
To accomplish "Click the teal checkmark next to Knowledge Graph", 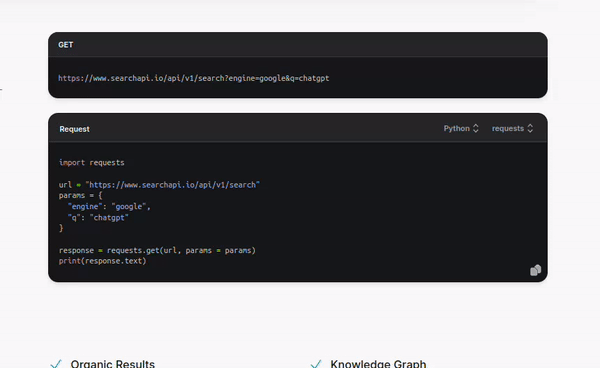I will click(316, 364).
